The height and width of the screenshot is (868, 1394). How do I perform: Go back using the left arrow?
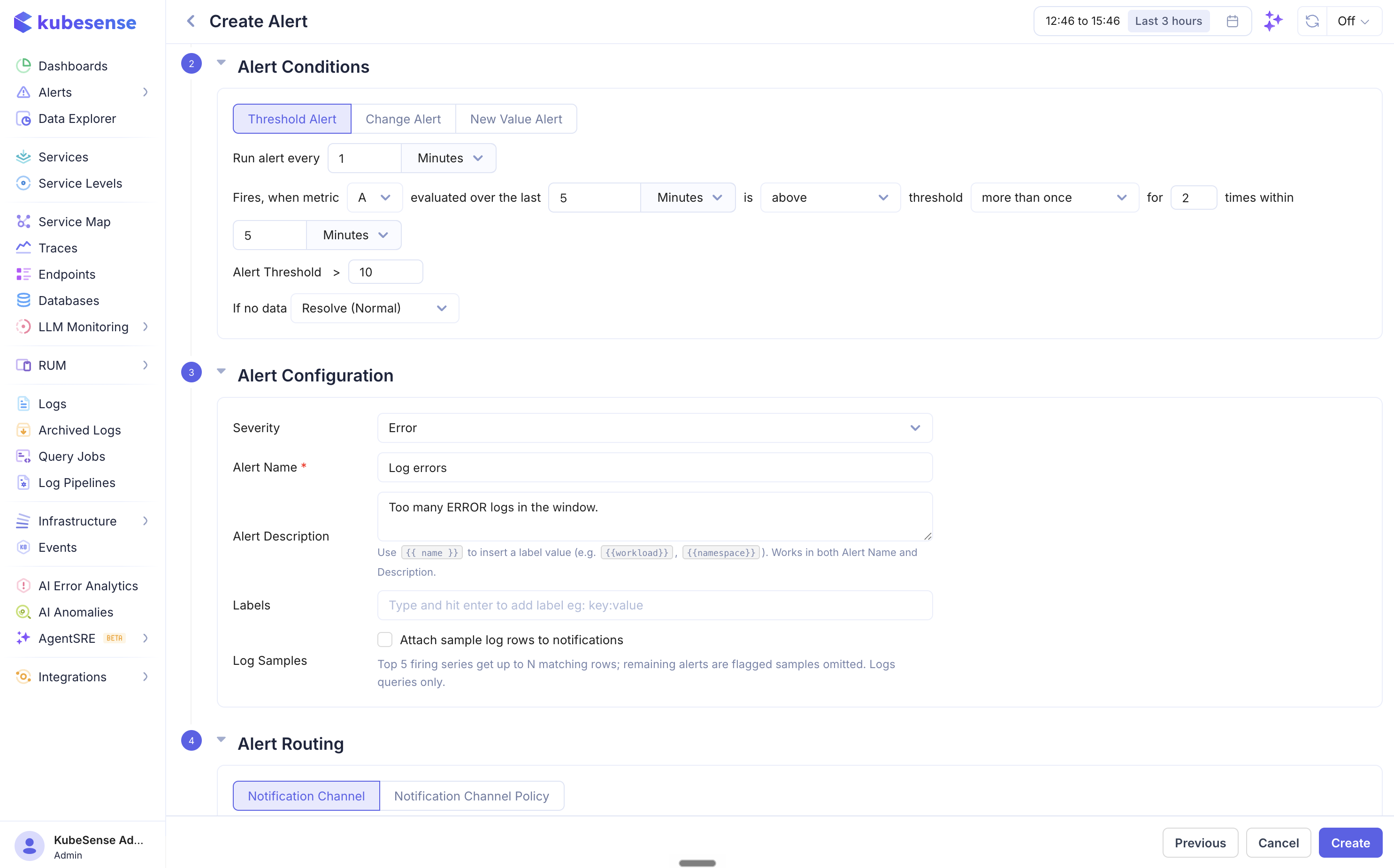(191, 21)
